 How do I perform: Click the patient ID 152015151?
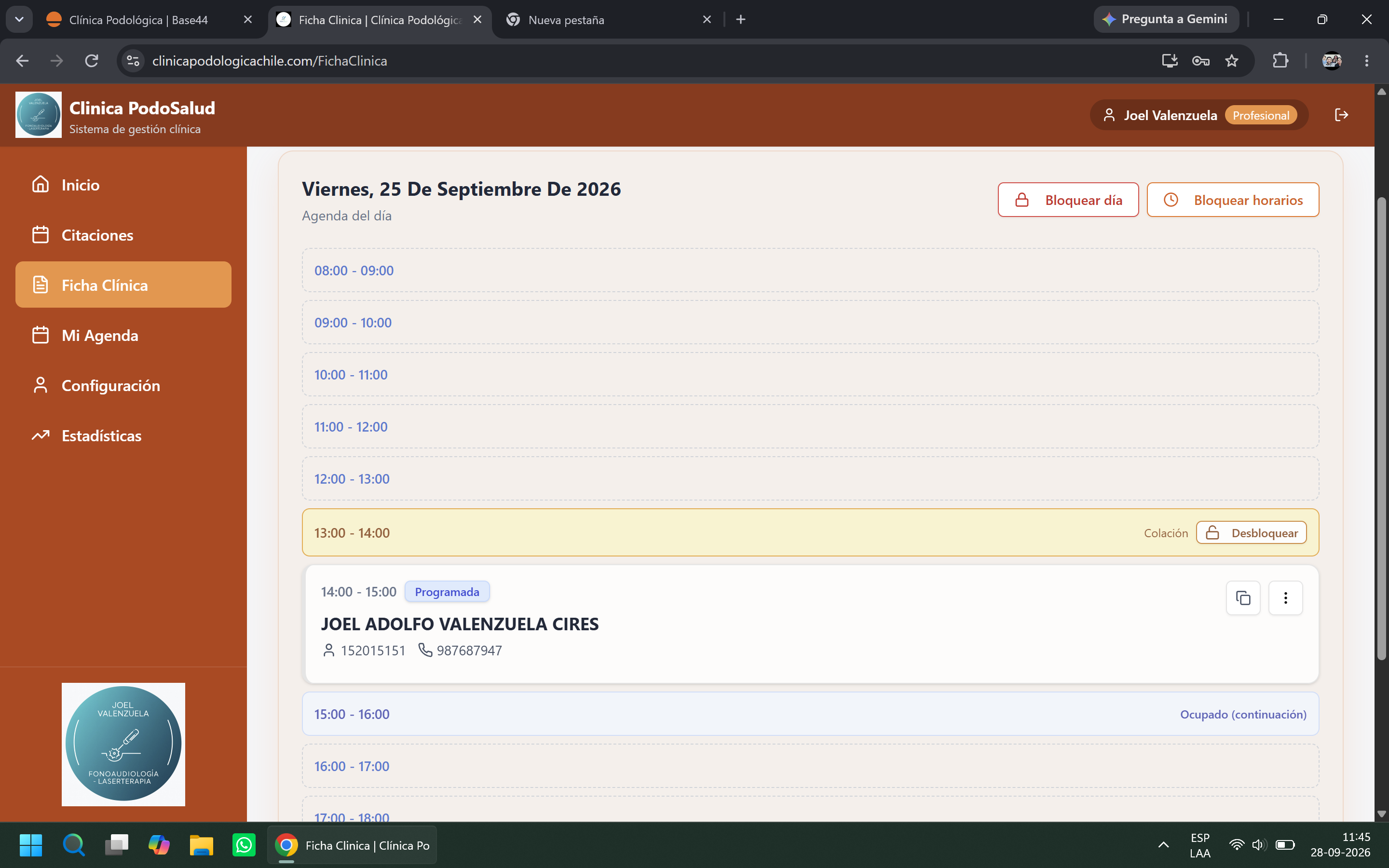(x=373, y=651)
